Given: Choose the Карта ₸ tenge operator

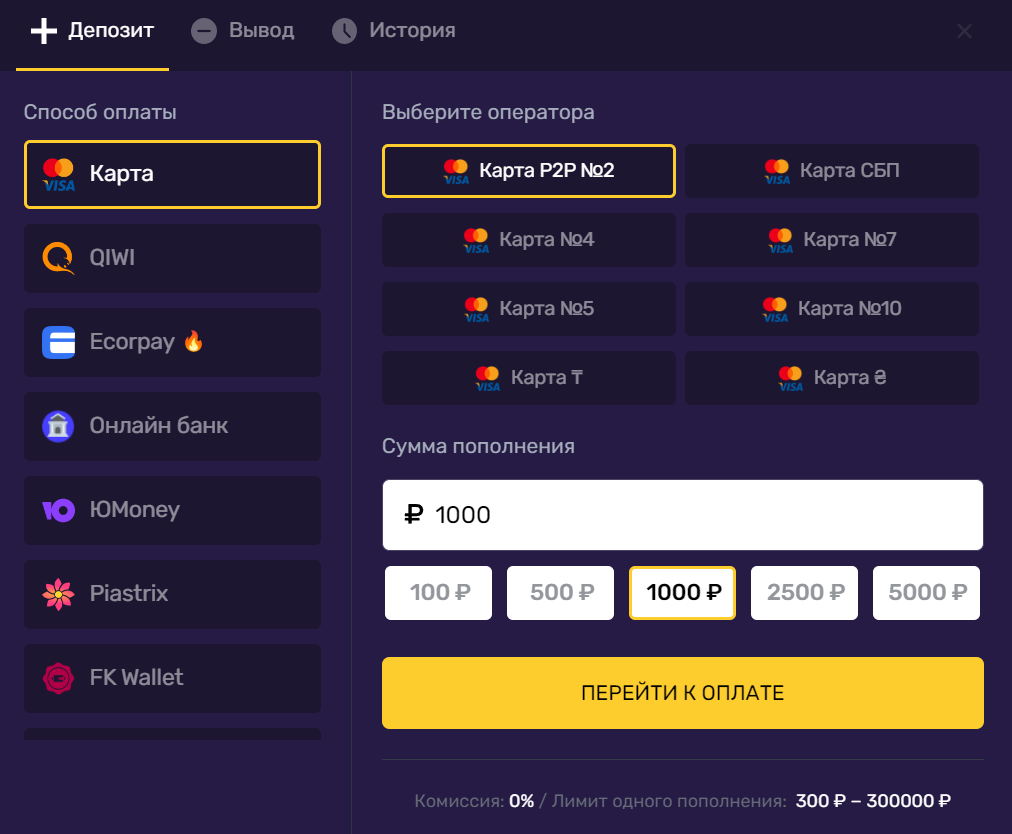Looking at the screenshot, I should [529, 378].
